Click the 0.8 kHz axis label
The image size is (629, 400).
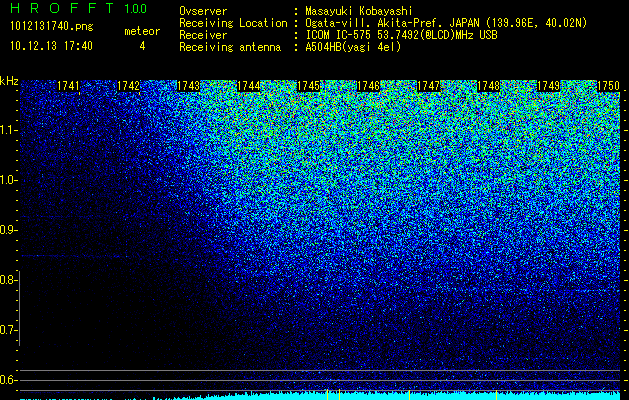point(8,280)
